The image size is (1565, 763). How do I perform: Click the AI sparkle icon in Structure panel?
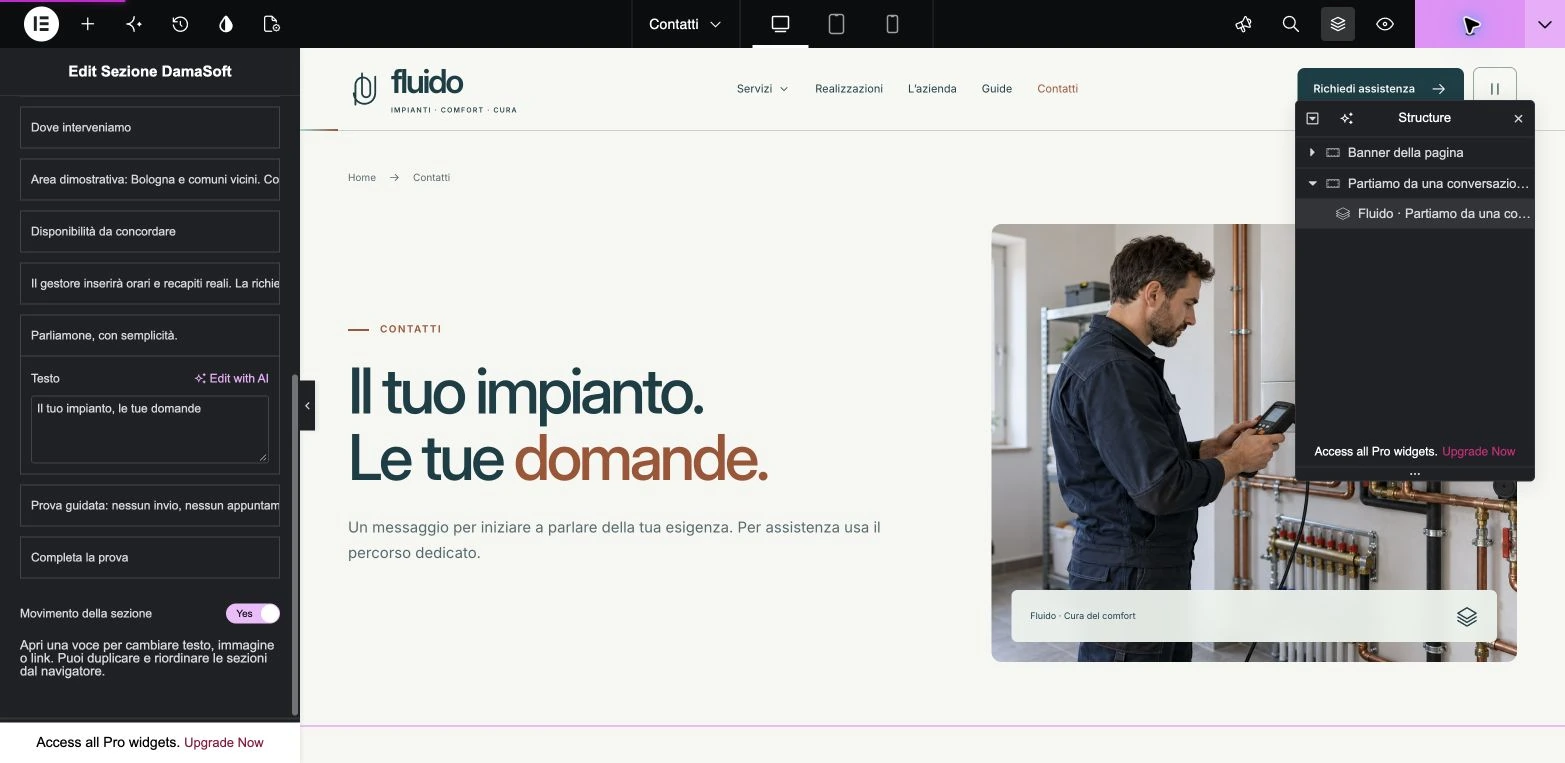coord(1347,118)
